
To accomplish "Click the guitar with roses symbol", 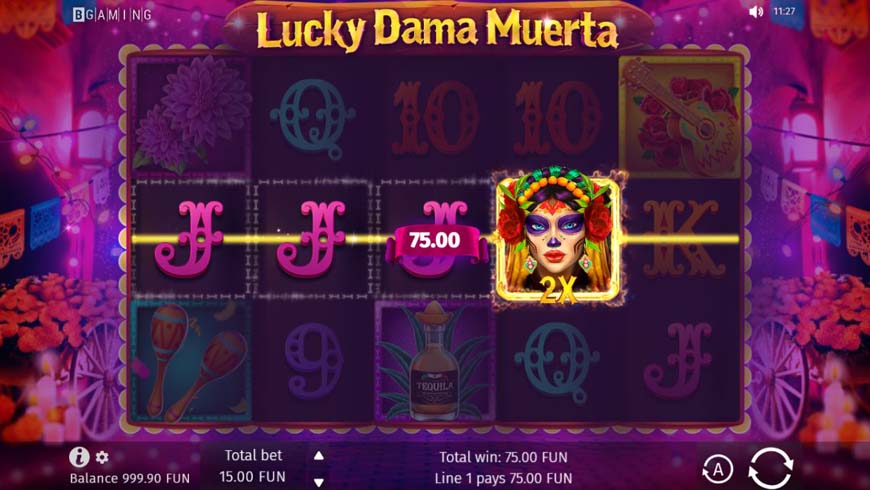I will click(x=681, y=117).
